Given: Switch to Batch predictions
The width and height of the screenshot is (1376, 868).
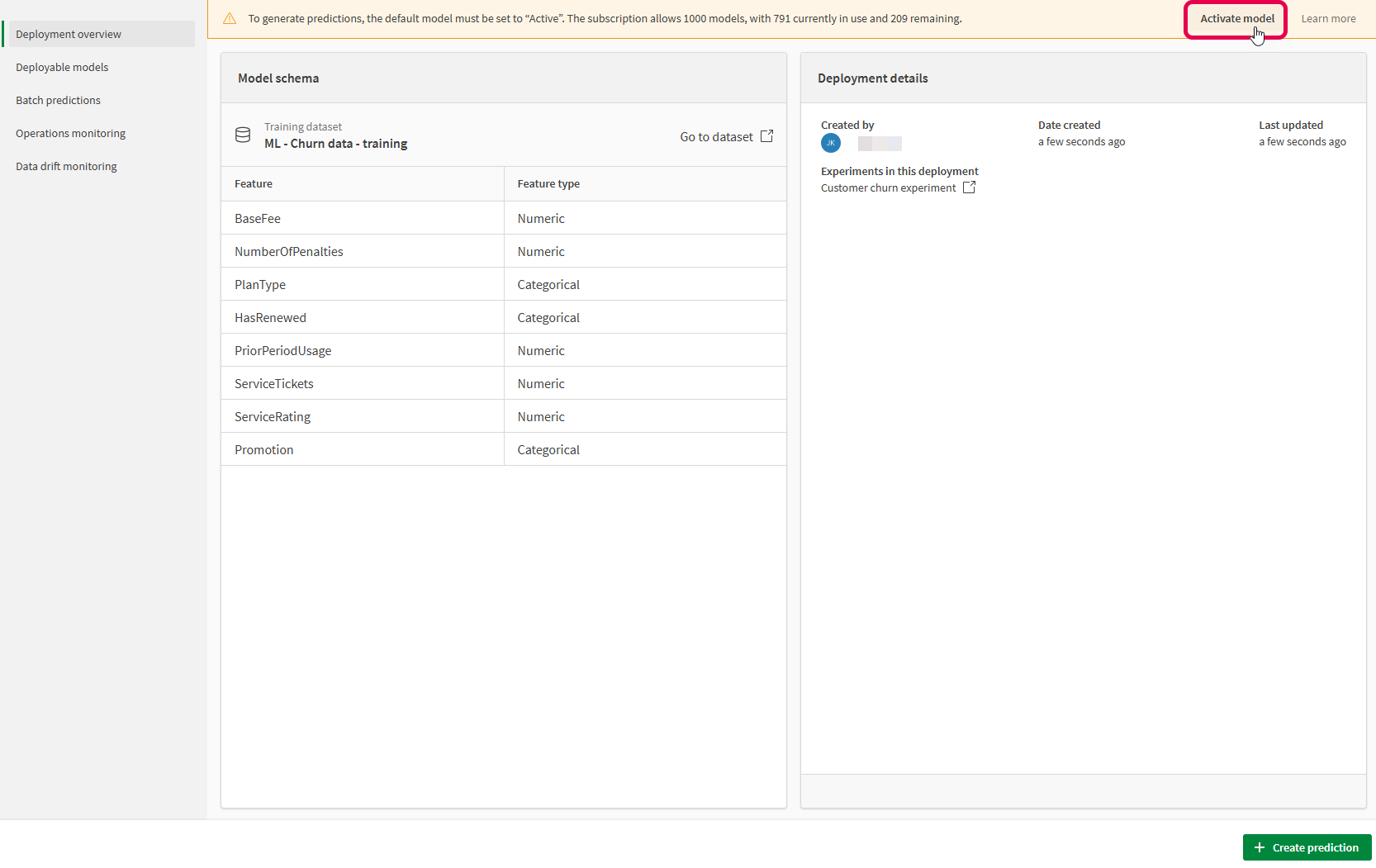Looking at the screenshot, I should click(58, 100).
